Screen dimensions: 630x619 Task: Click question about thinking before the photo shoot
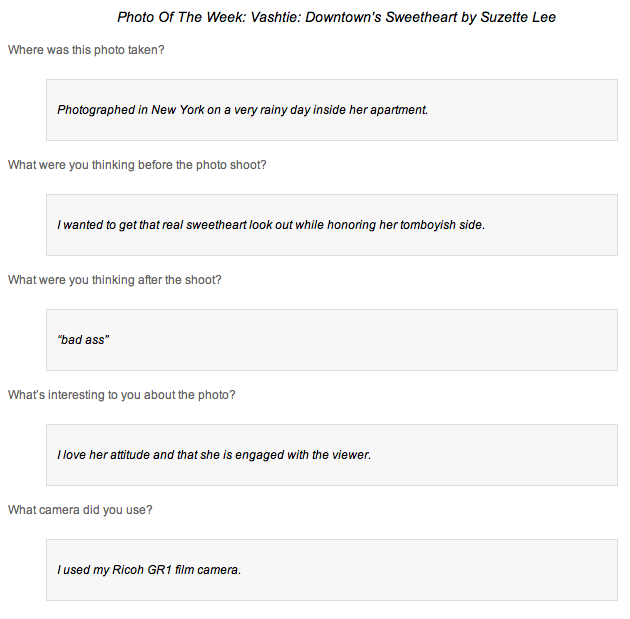coord(137,164)
